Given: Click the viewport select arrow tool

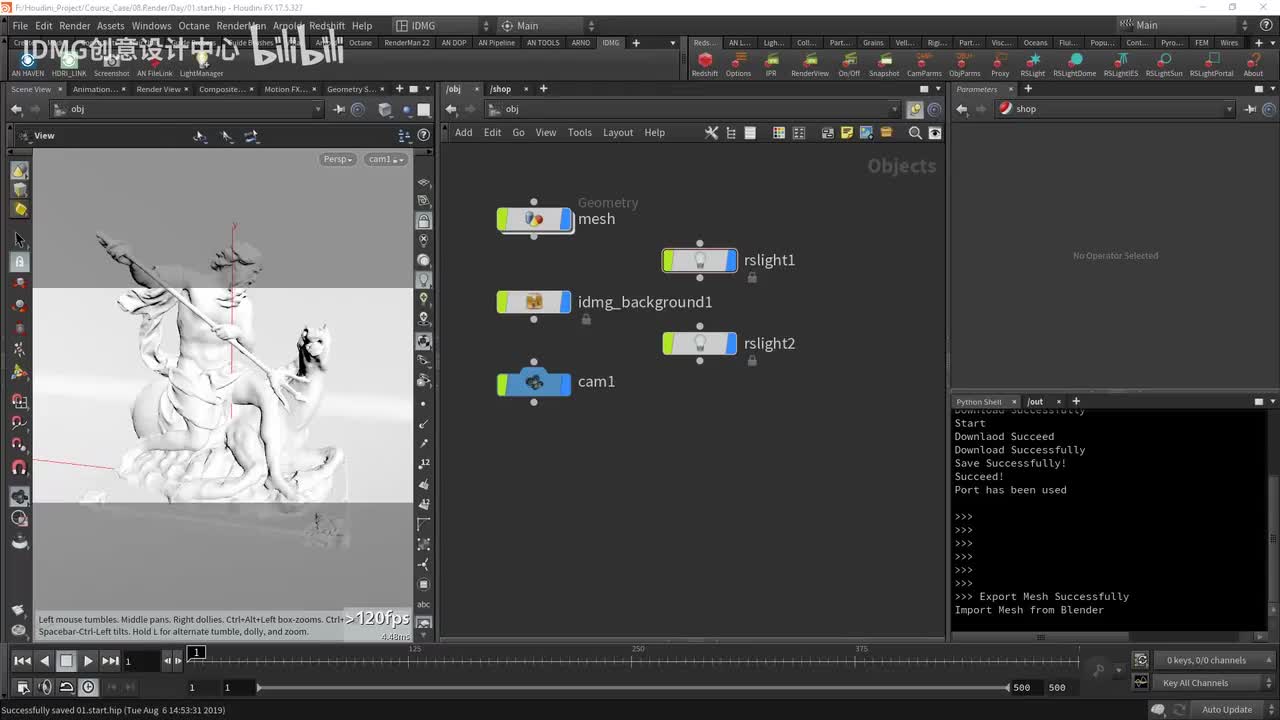Looking at the screenshot, I should coord(19,240).
